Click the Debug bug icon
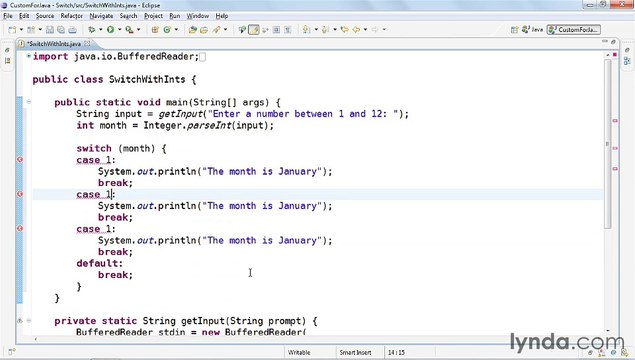 coord(92,30)
